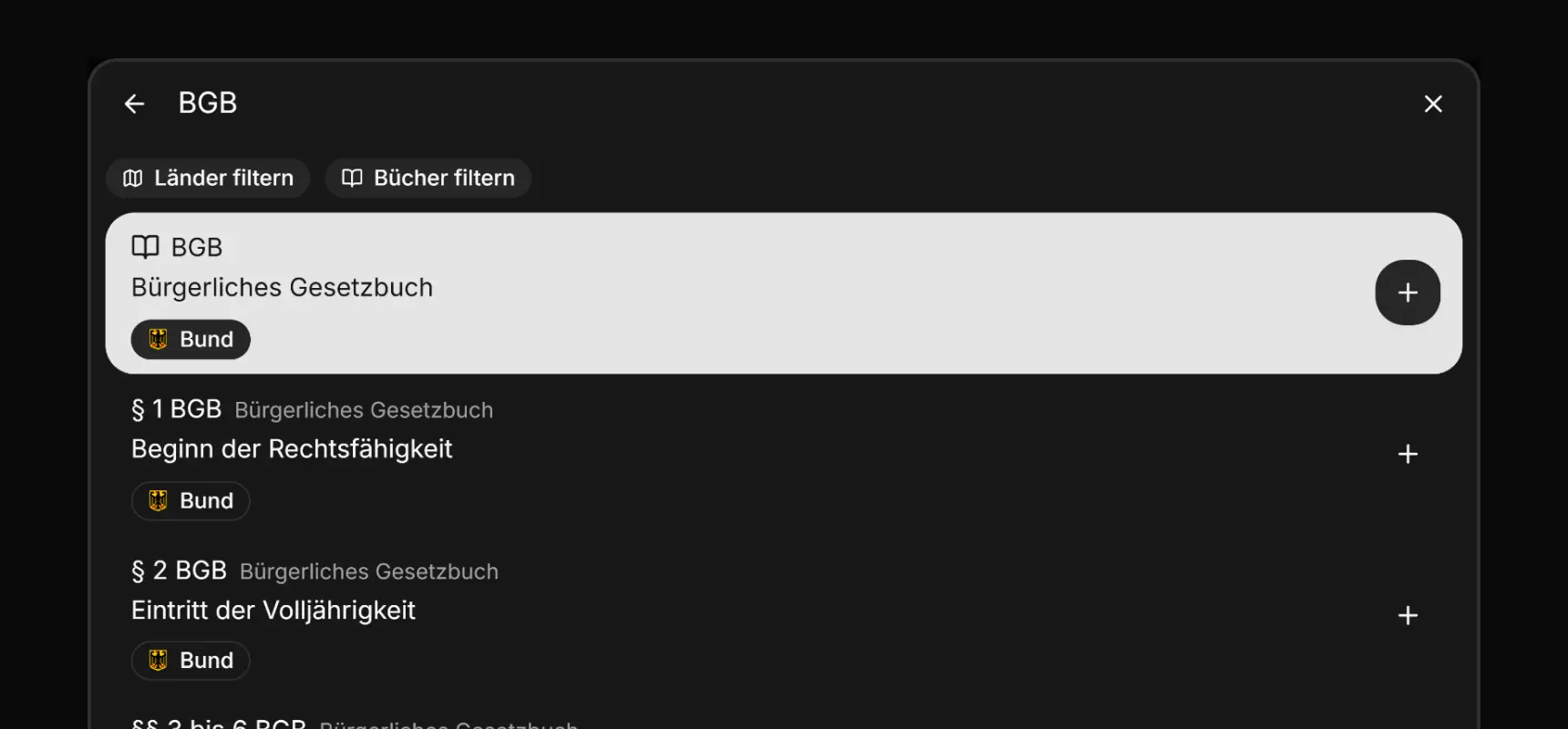The width and height of the screenshot is (1568, 729).
Task: Click the § 1 BGB heading
Action: [176, 409]
